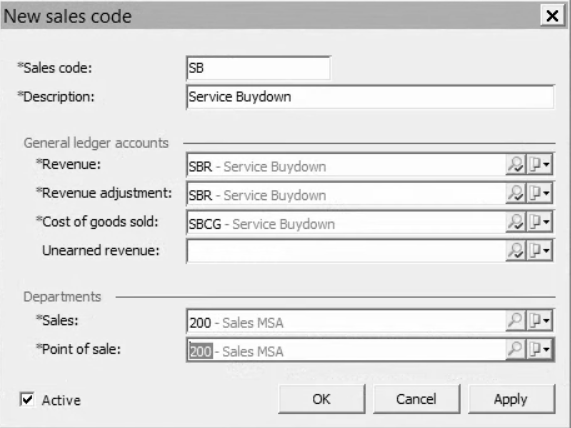Expand Cost of goods sold options dropdown

(540, 222)
